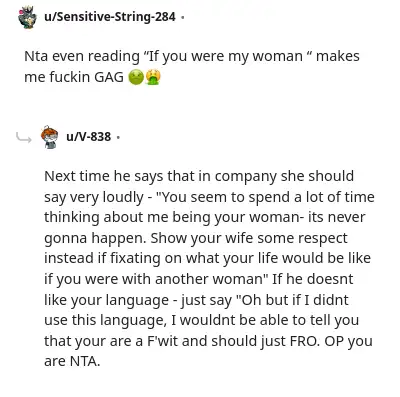
Task: Click the vomiting face emoji
Action: 153,77
